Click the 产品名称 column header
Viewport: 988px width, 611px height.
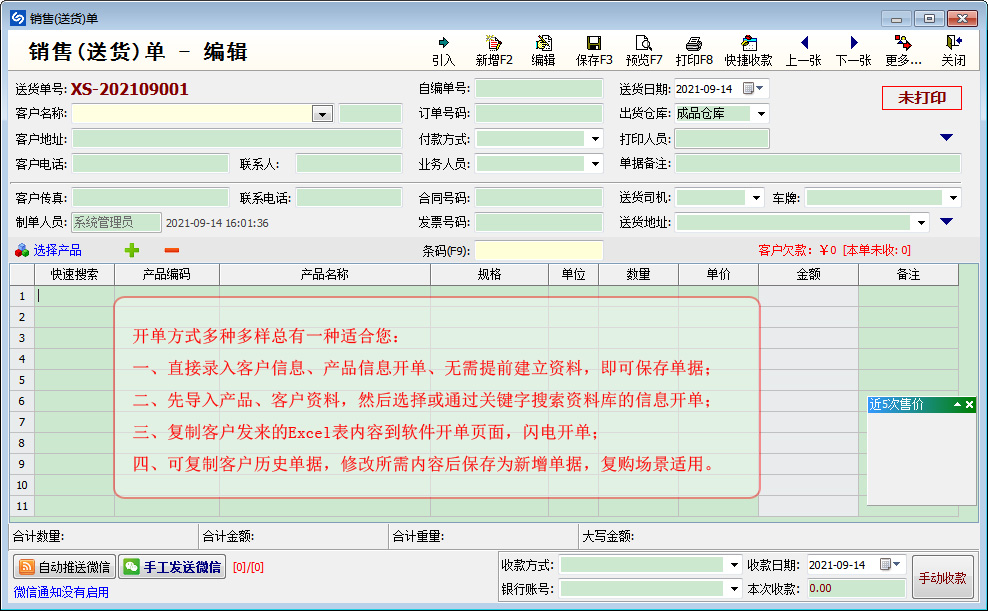325,275
